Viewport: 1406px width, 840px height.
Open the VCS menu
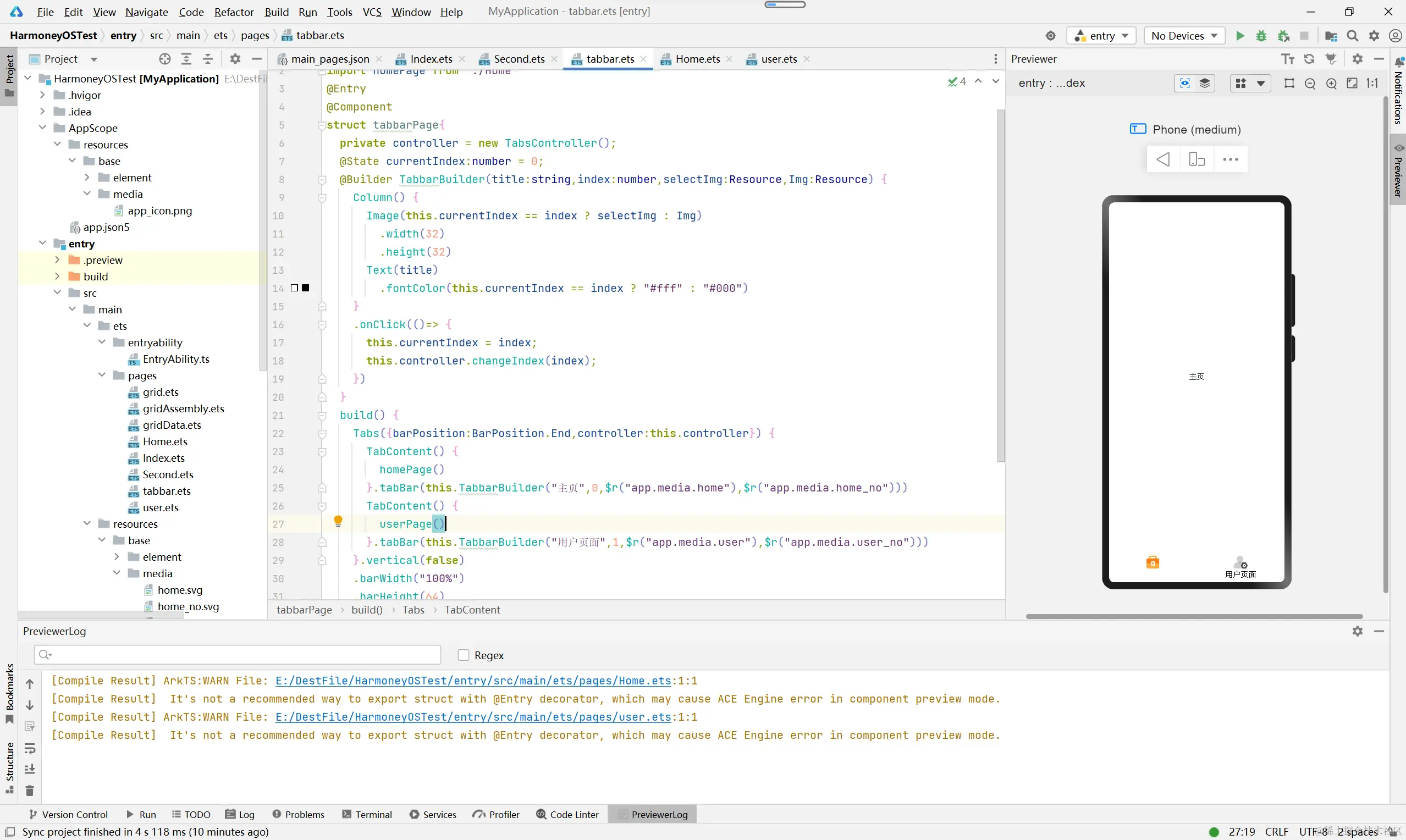click(372, 12)
